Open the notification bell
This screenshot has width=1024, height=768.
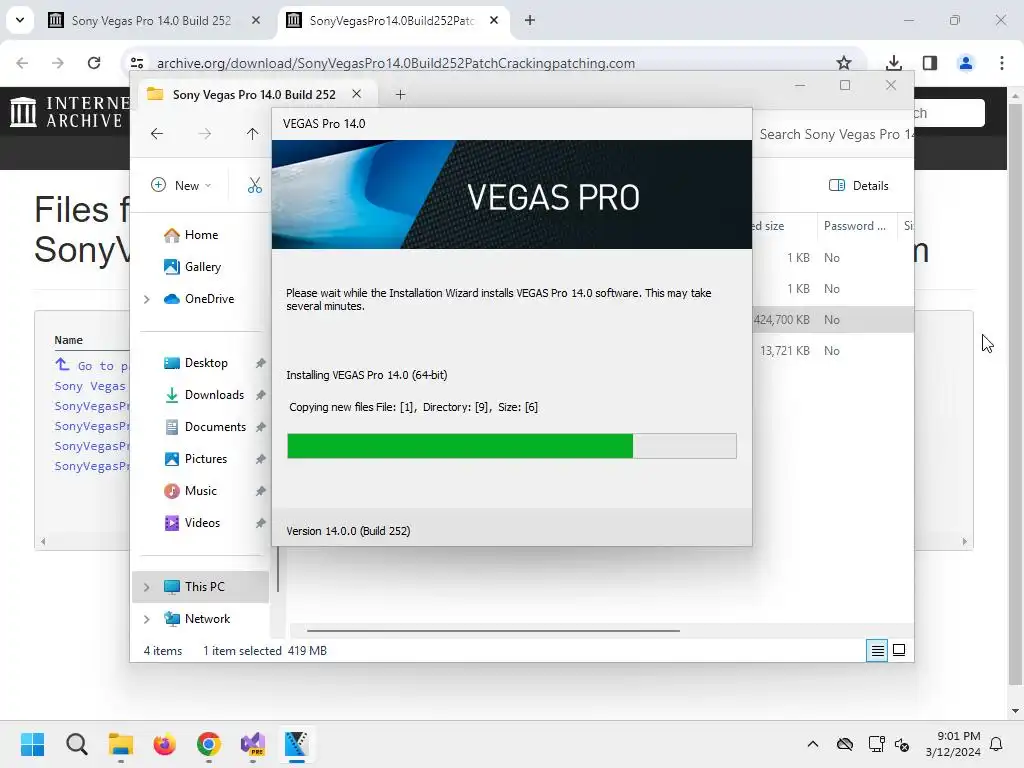[x=997, y=744]
